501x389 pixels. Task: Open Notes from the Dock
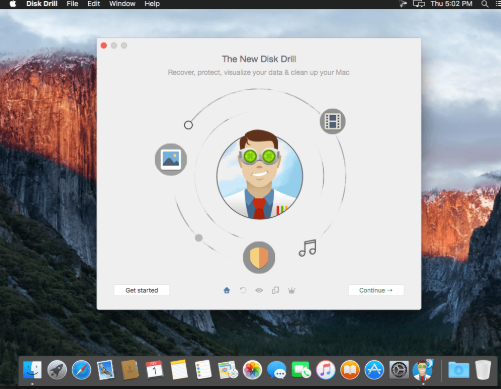tap(179, 370)
